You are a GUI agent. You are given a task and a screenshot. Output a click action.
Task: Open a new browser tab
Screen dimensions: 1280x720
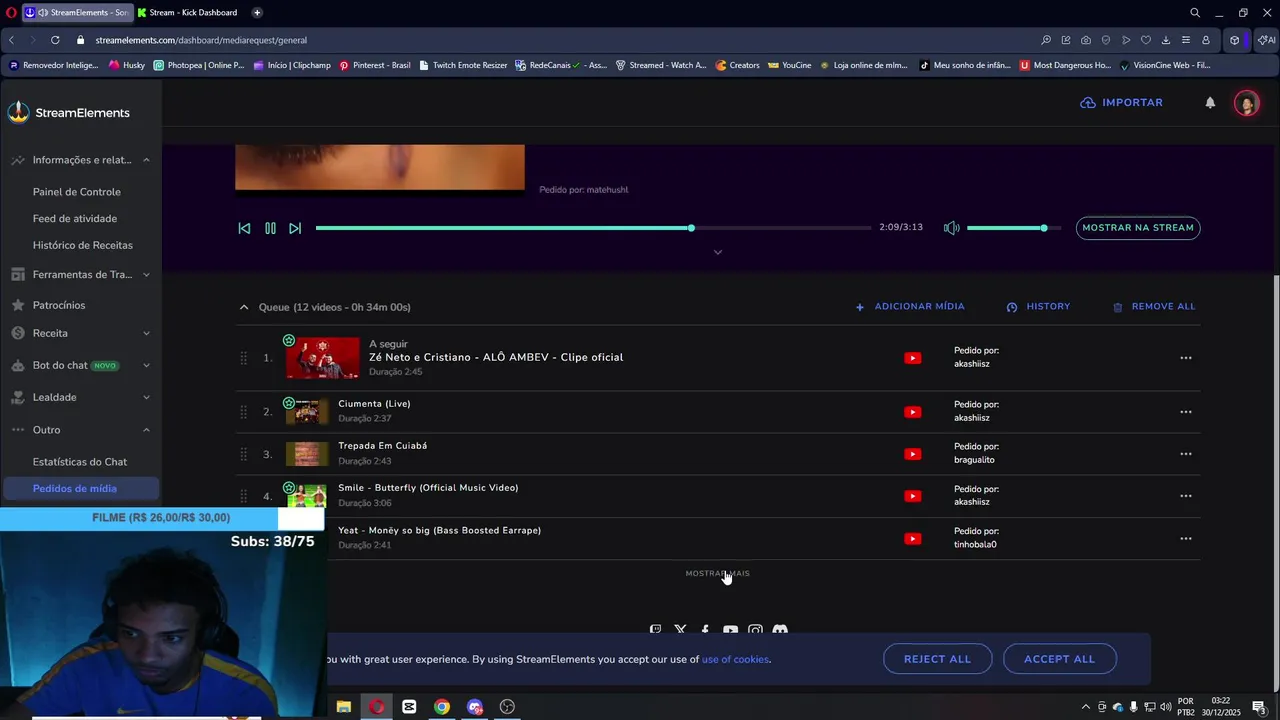pos(257,13)
